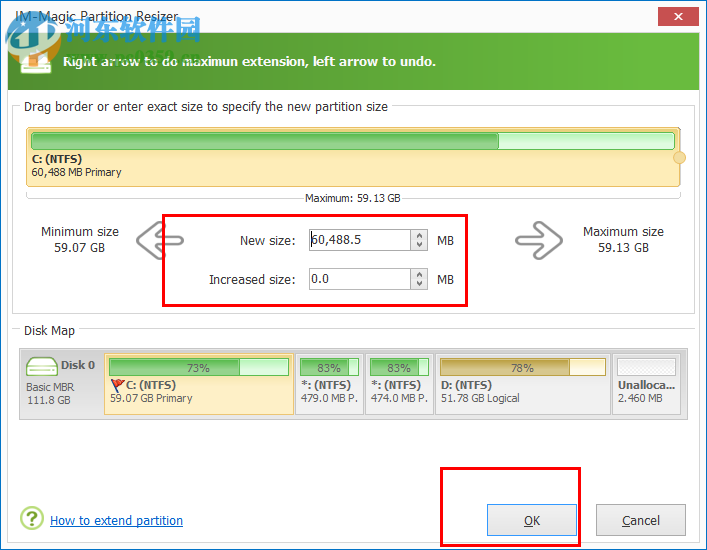This screenshot has width=707, height=550.
Task: Click the partition resize handle circle
Action: click(x=679, y=158)
